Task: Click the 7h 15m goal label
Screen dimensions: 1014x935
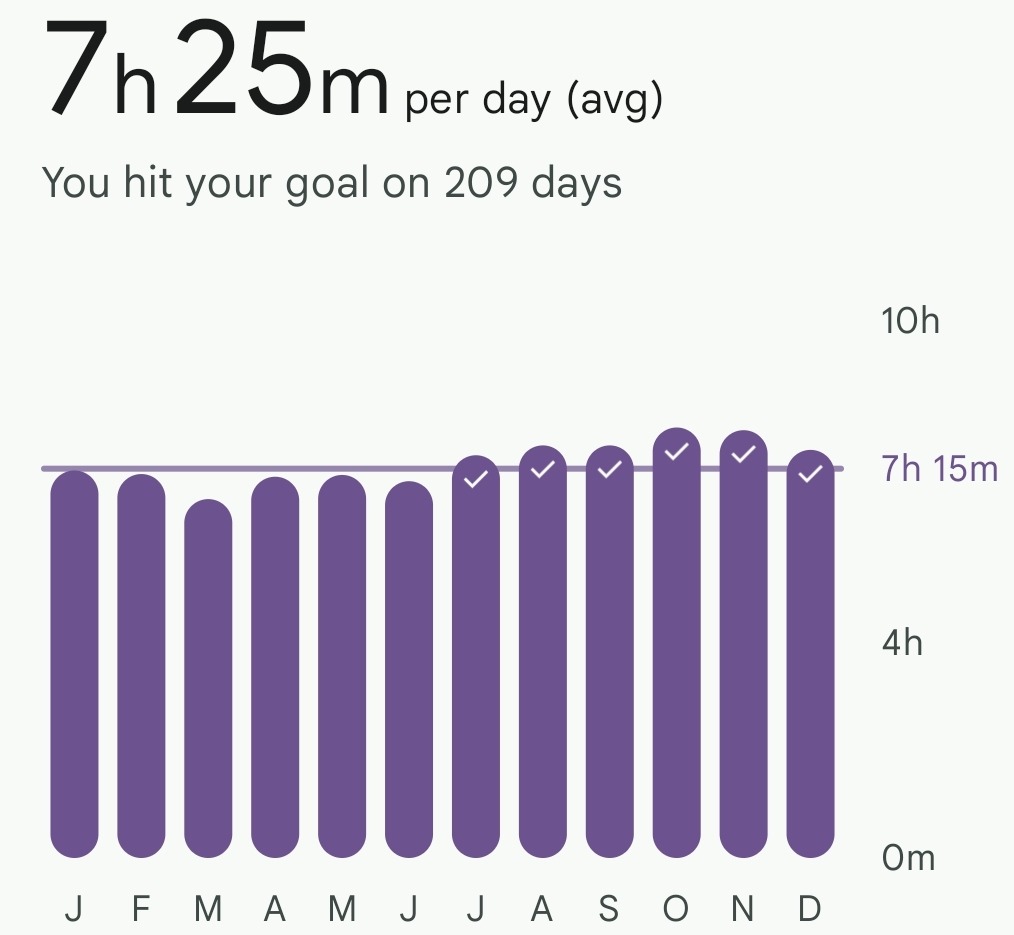Action: pos(939,469)
